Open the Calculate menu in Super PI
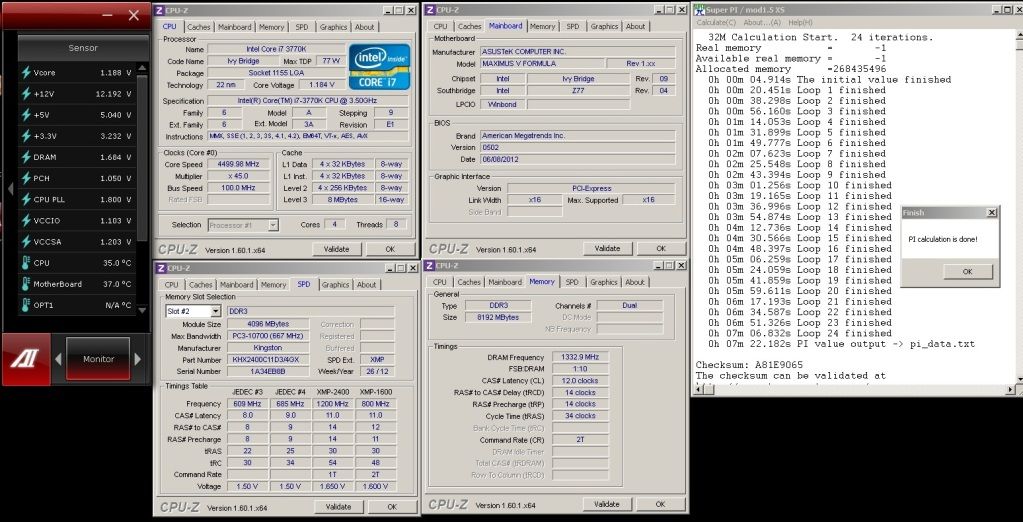 click(716, 22)
